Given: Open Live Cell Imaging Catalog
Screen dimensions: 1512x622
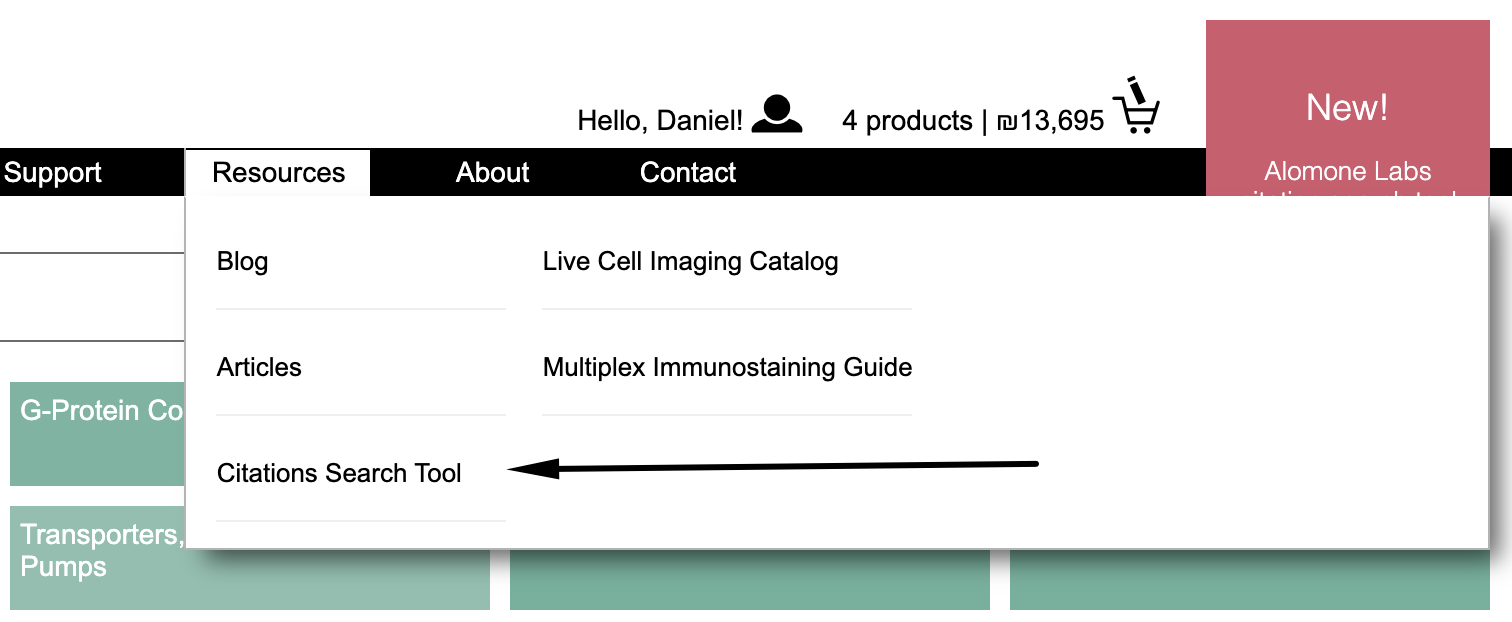Looking at the screenshot, I should [x=690, y=262].
